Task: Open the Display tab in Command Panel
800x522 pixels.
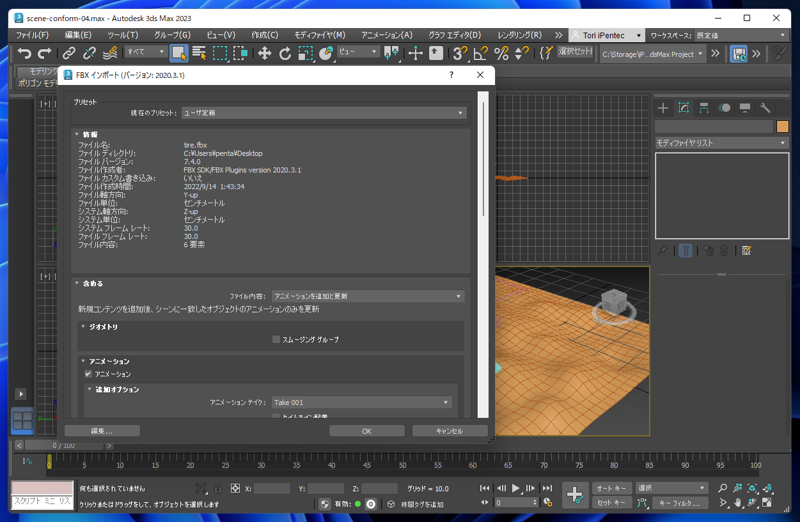Action: point(744,108)
